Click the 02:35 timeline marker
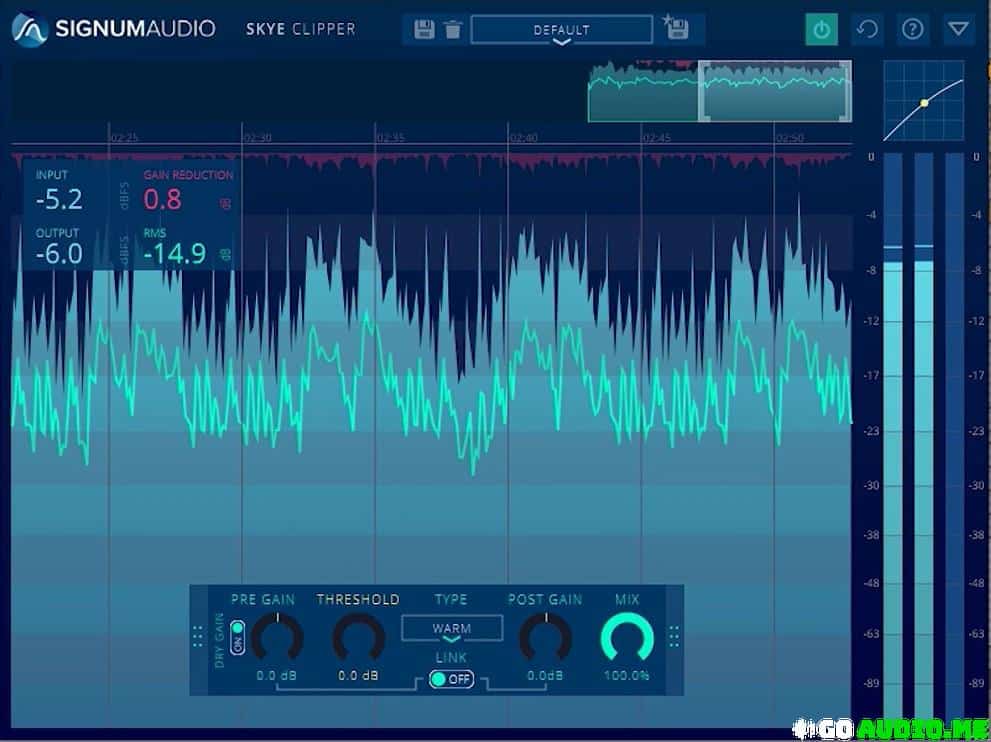991x742 pixels. [x=391, y=137]
